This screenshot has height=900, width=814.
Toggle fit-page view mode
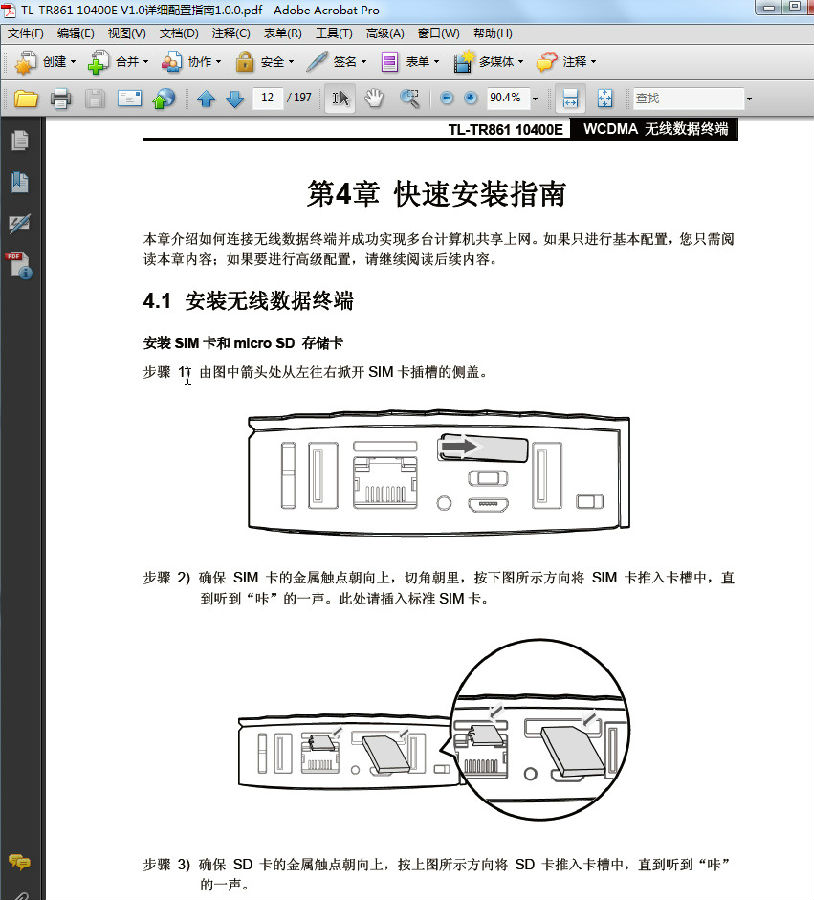(602, 98)
